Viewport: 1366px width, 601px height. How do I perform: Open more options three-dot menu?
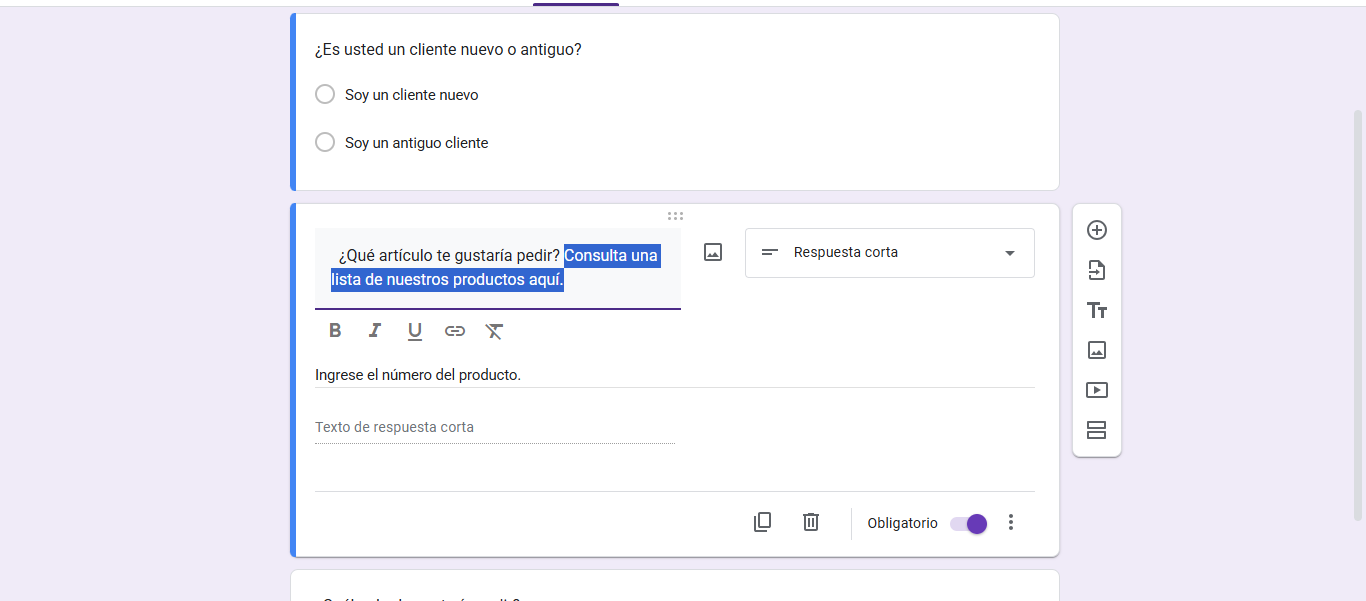pos(1011,522)
